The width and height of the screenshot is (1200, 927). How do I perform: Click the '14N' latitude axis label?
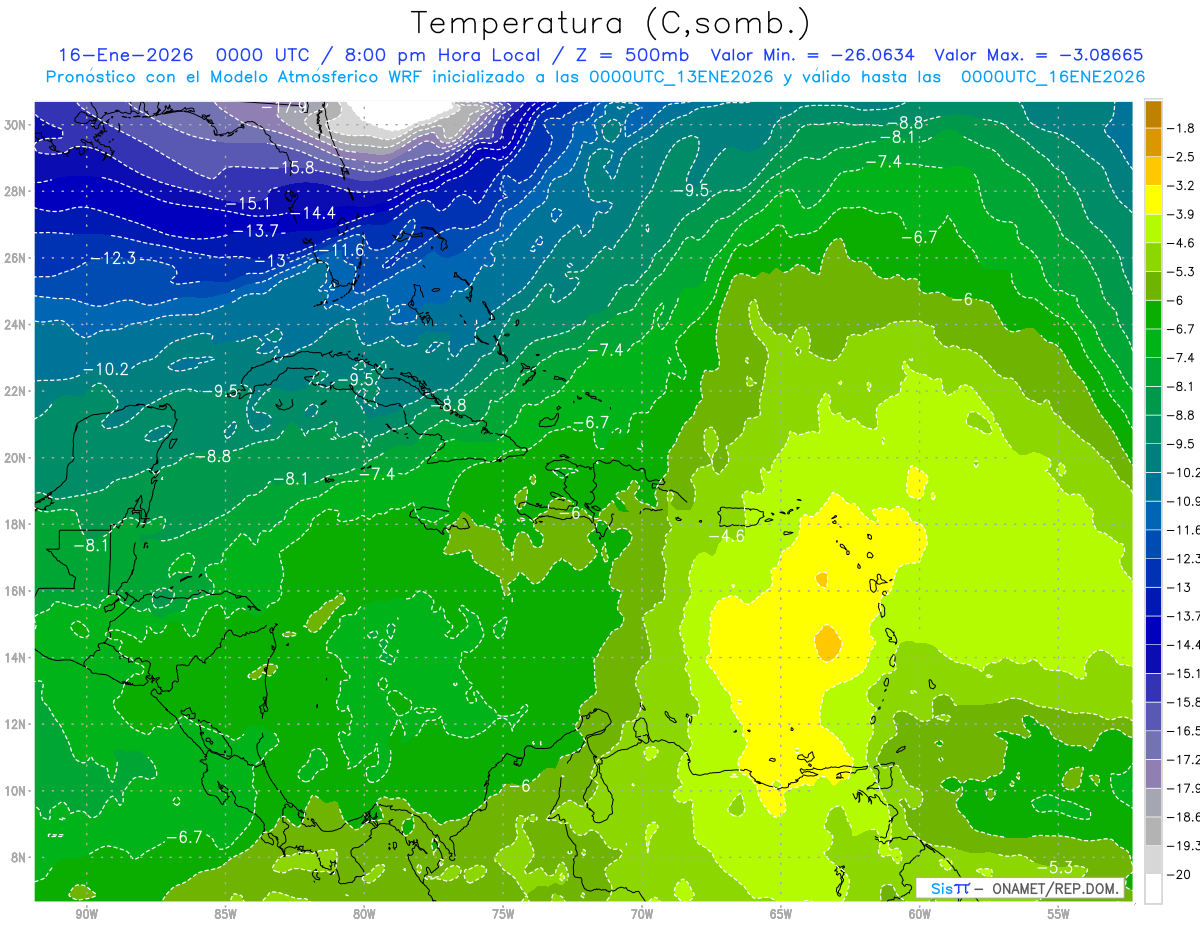point(17,658)
